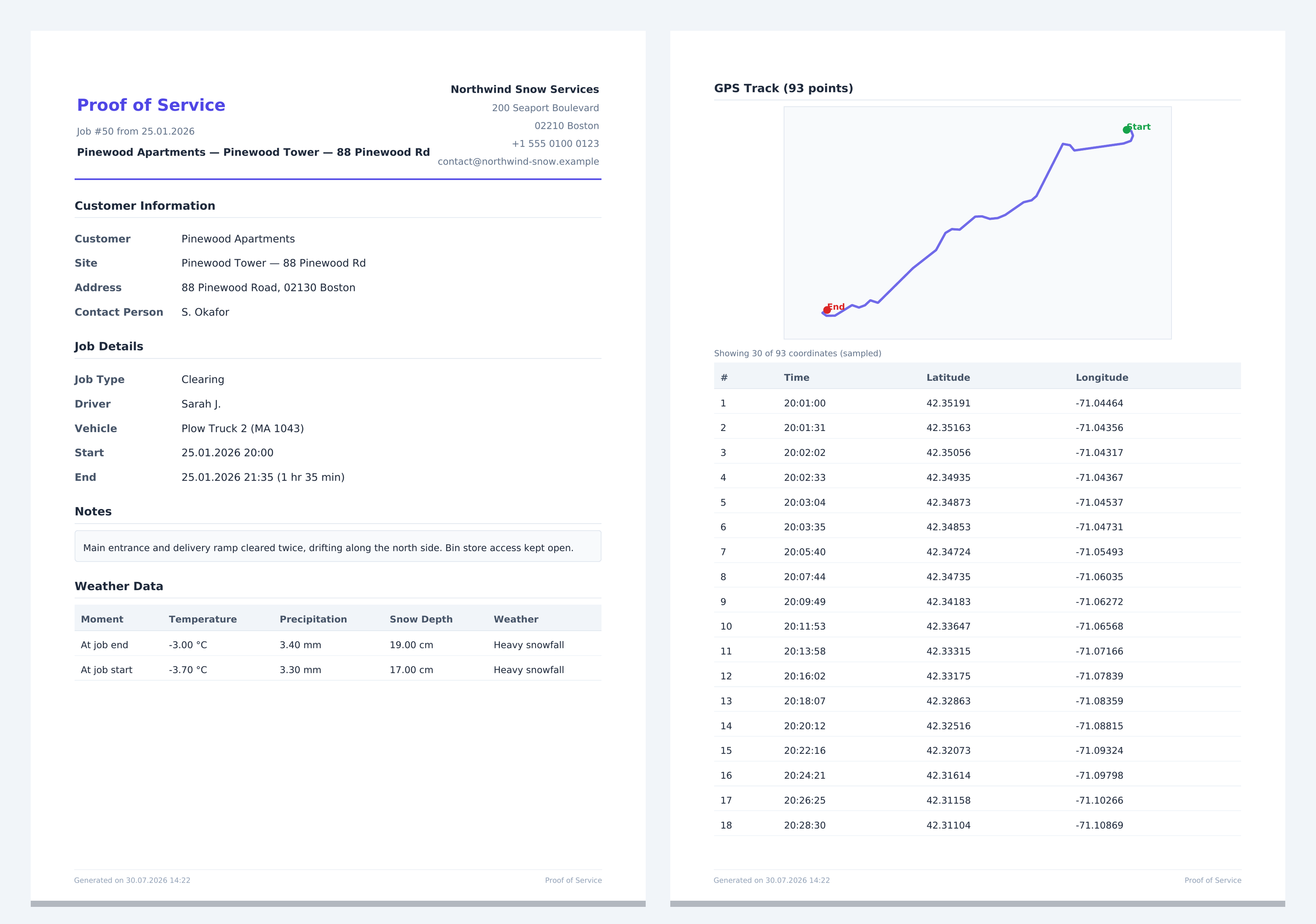Click the temperature value '-3.00 °C'

188,645
